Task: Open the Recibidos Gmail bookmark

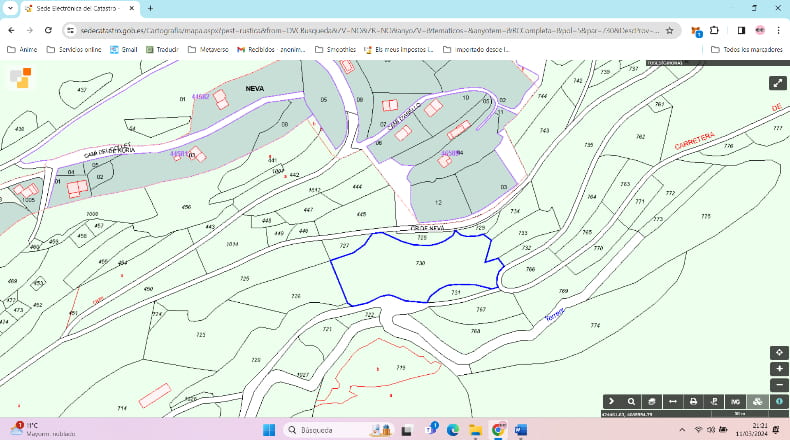Action: 272,49
